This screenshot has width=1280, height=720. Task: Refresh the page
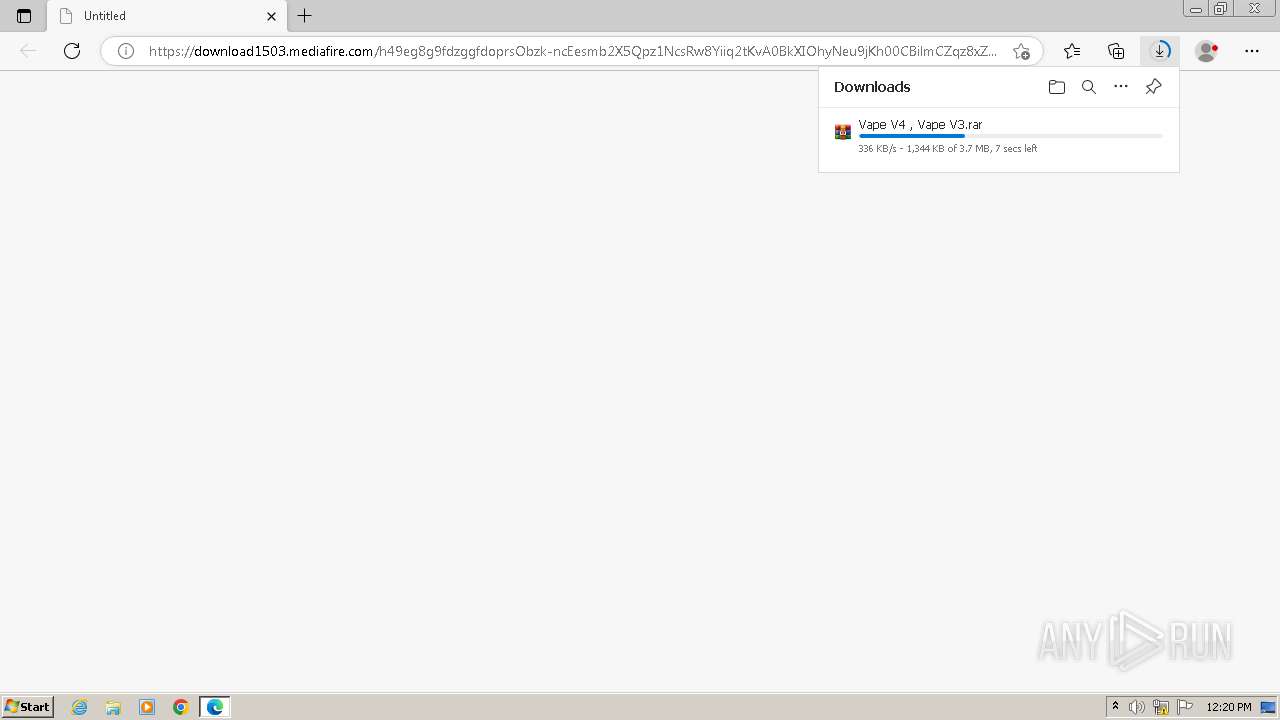point(72,51)
